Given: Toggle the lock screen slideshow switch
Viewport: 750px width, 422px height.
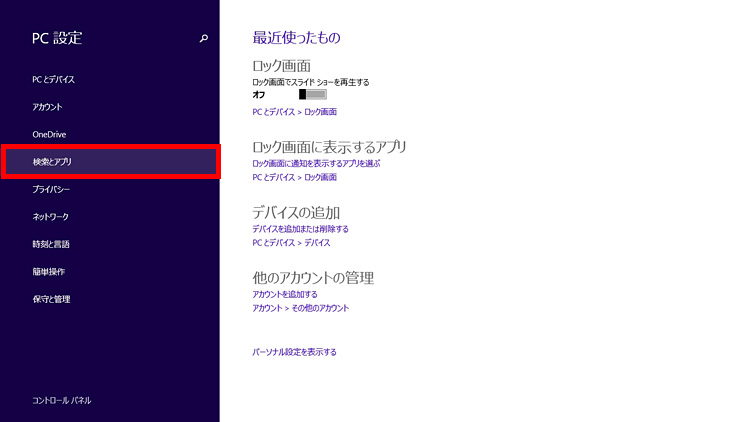Looking at the screenshot, I should coord(312,95).
